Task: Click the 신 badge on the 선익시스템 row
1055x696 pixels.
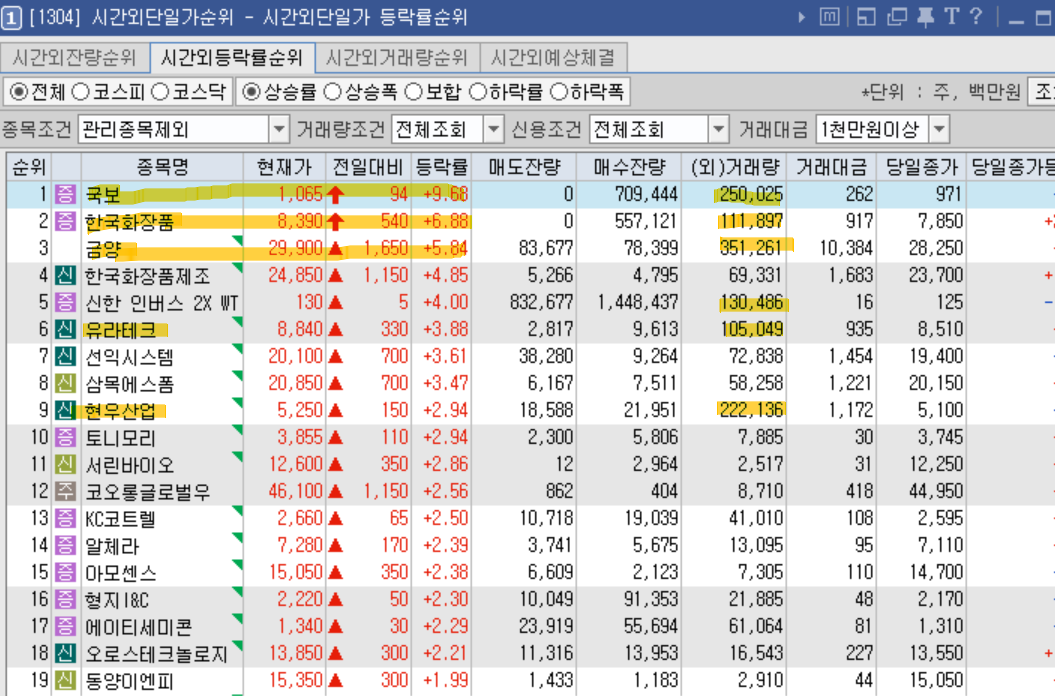Action: [65, 355]
